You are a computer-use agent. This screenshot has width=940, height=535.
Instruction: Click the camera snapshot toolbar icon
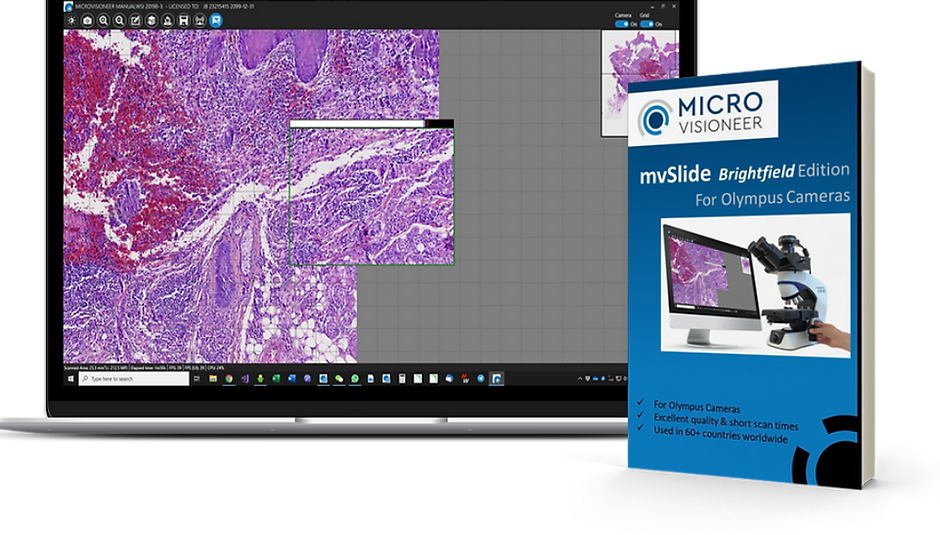pyautogui.click(x=88, y=20)
